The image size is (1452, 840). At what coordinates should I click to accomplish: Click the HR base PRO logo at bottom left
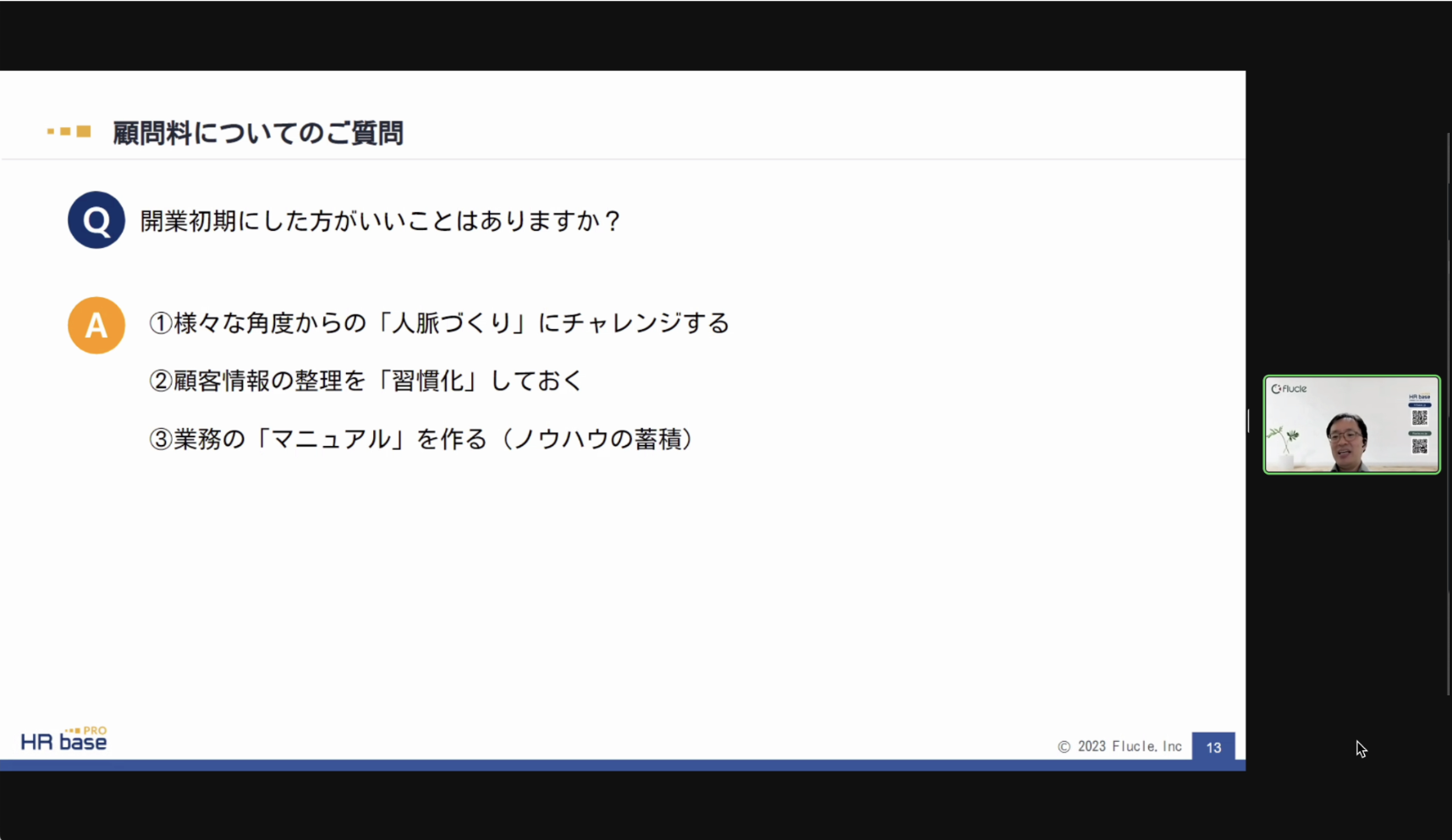(x=63, y=737)
